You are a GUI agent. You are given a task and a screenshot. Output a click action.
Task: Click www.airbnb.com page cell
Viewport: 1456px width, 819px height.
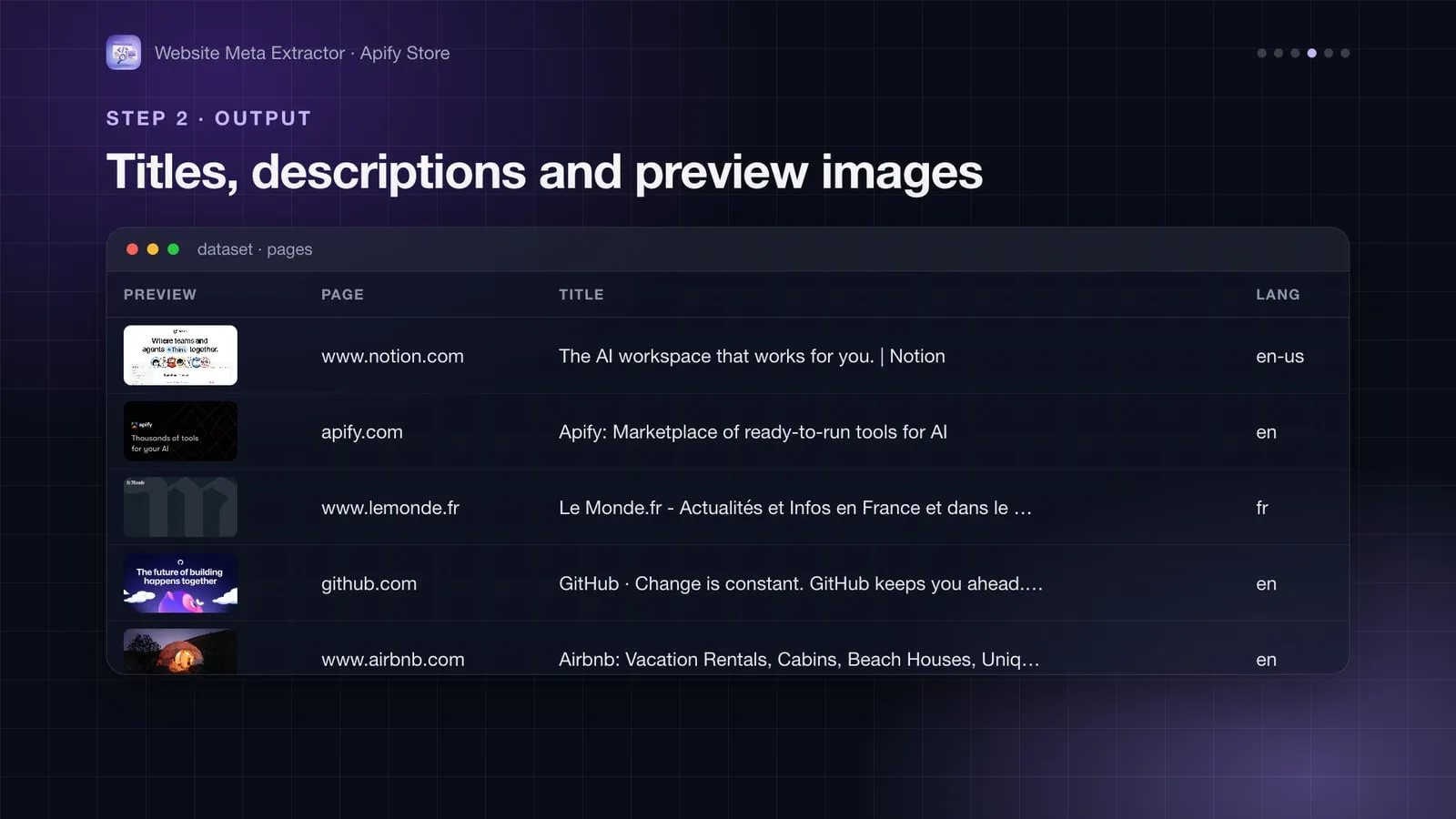click(x=392, y=660)
